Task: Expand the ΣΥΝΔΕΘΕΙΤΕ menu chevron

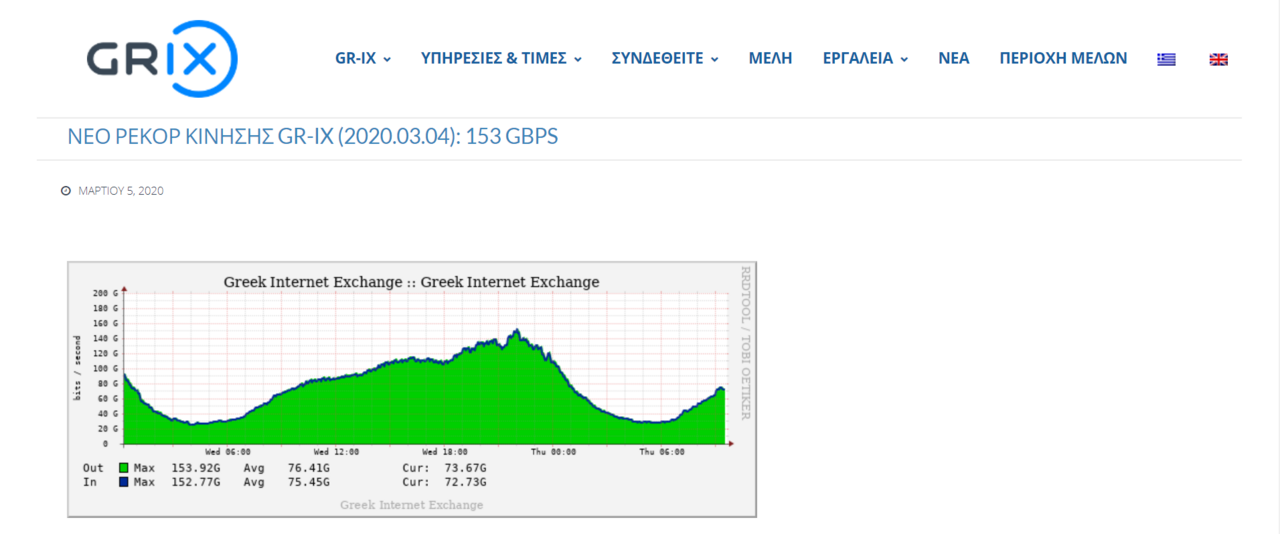Action: (x=715, y=59)
